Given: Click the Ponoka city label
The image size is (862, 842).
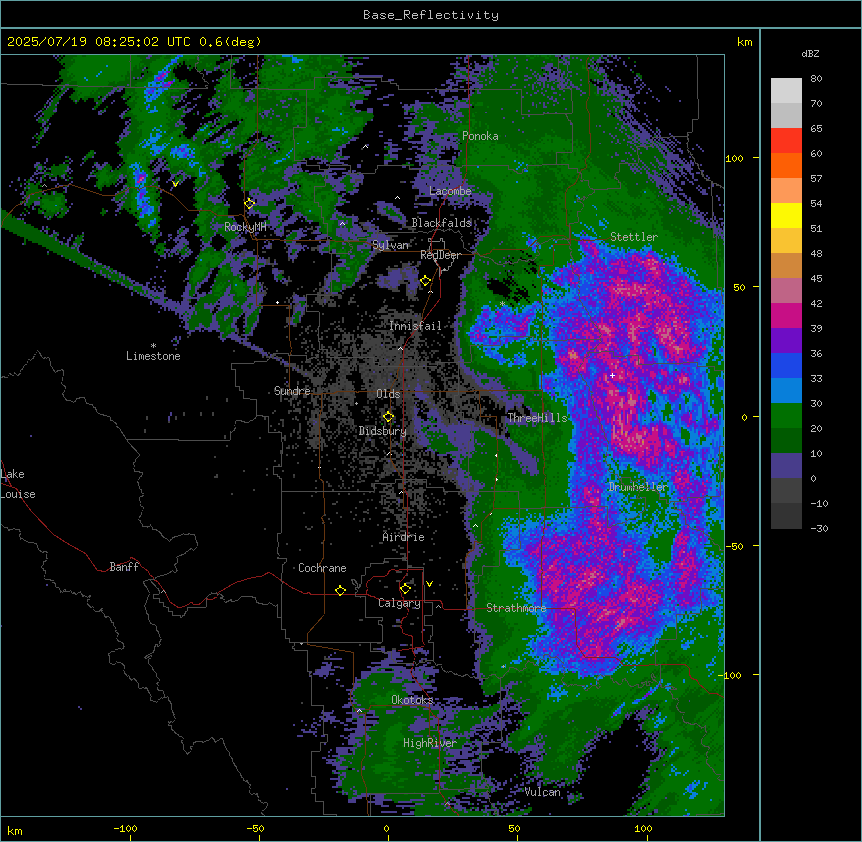Looking at the screenshot, I should click(480, 136).
